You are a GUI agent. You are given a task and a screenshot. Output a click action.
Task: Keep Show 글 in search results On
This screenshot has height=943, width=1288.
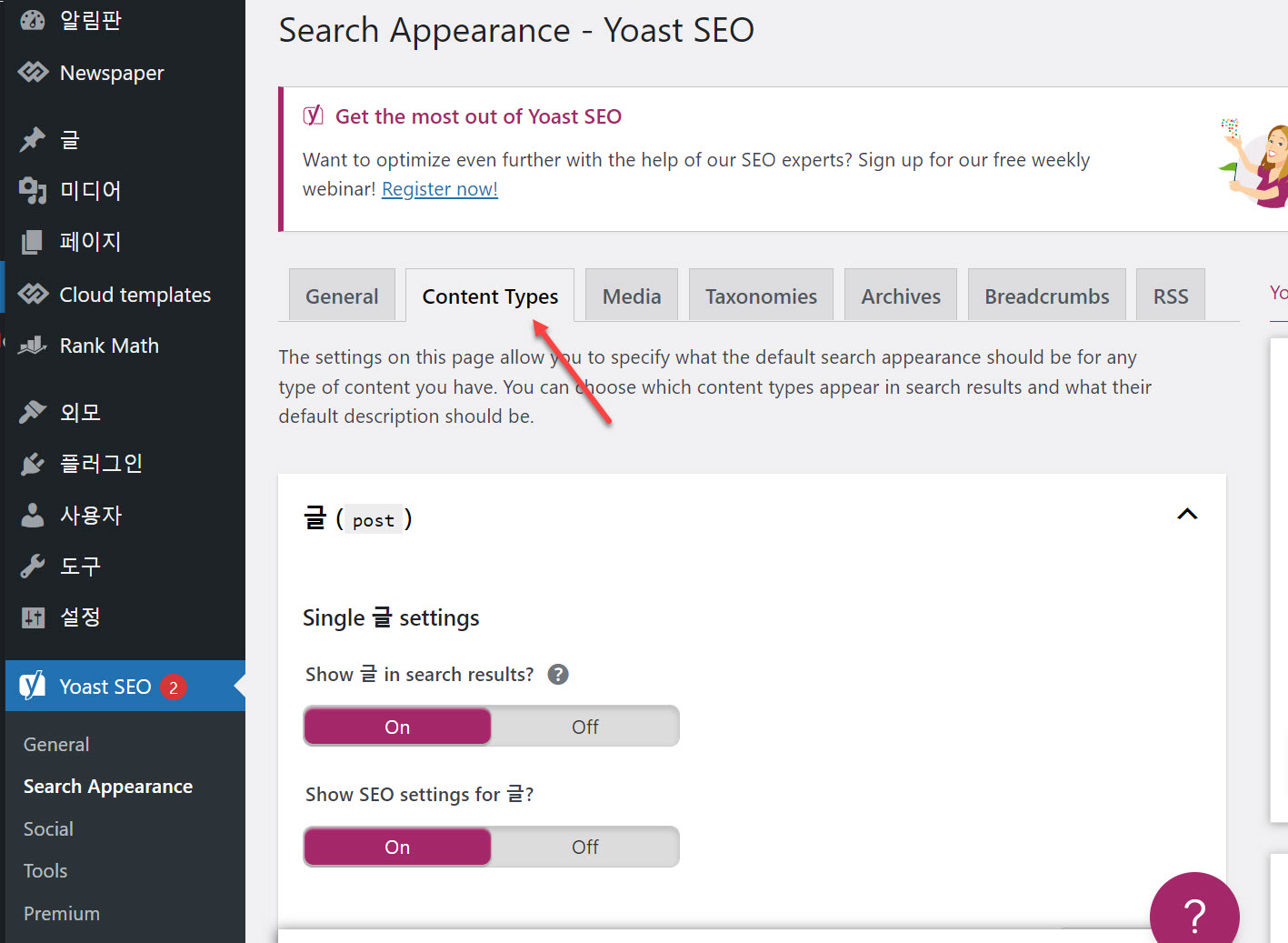pyautogui.click(x=396, y=726)
